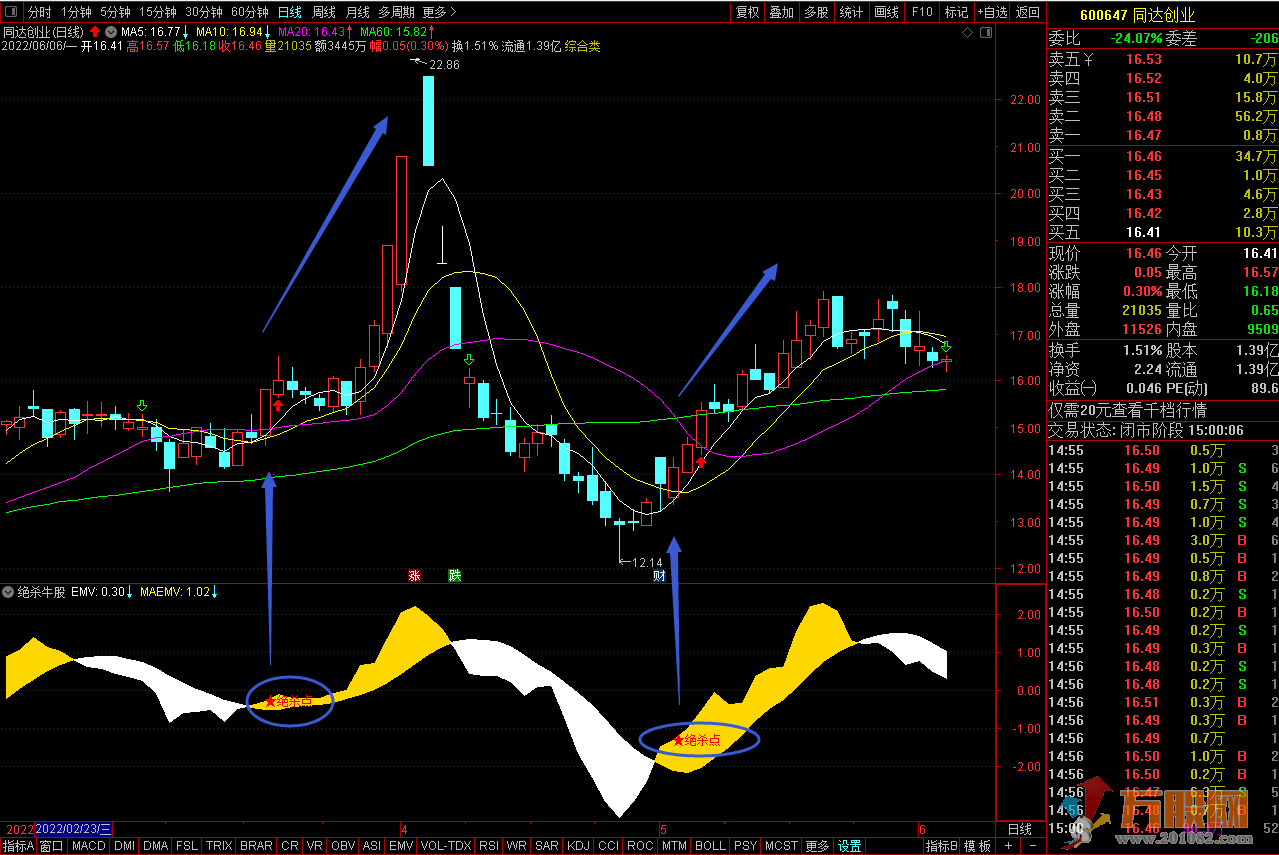Click the minus zoom button bottom right

point(1033,846)
